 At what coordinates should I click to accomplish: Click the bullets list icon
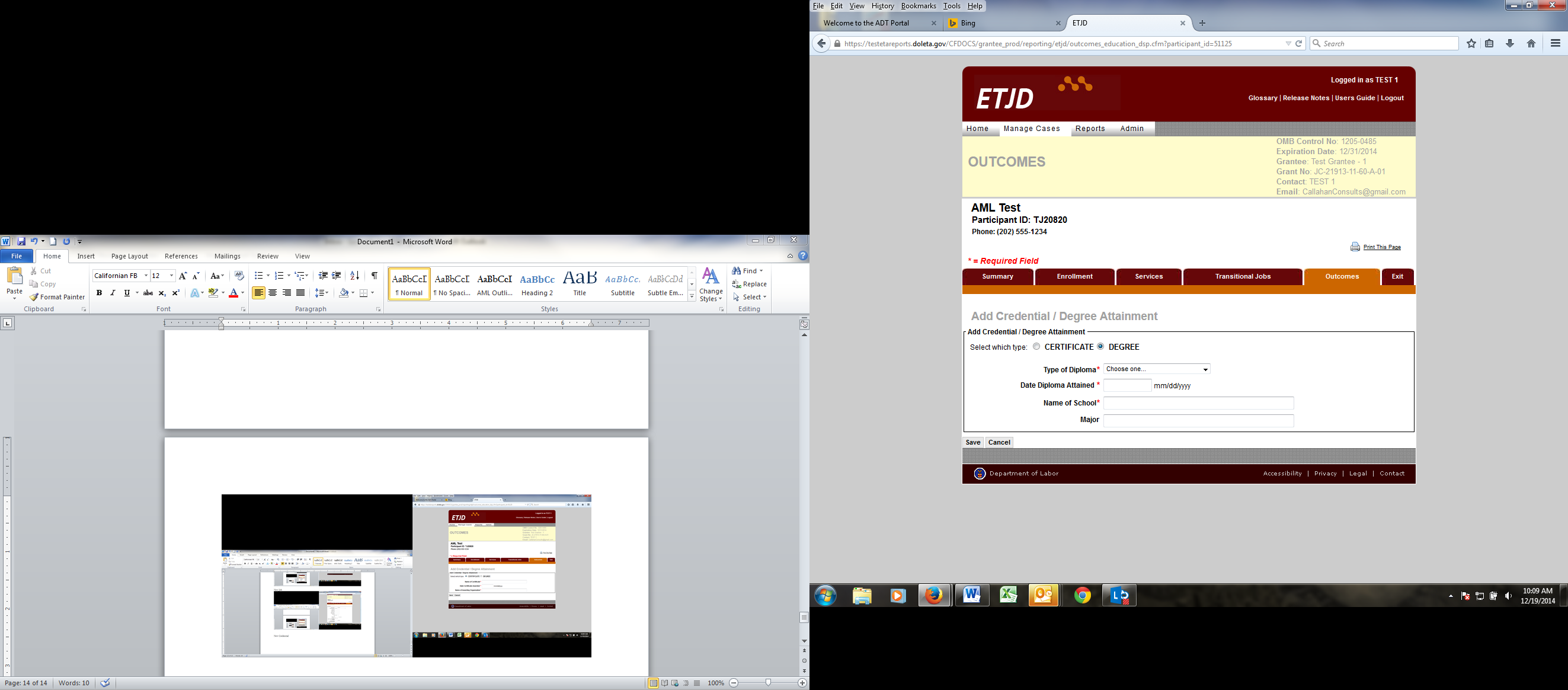point(259,276)
